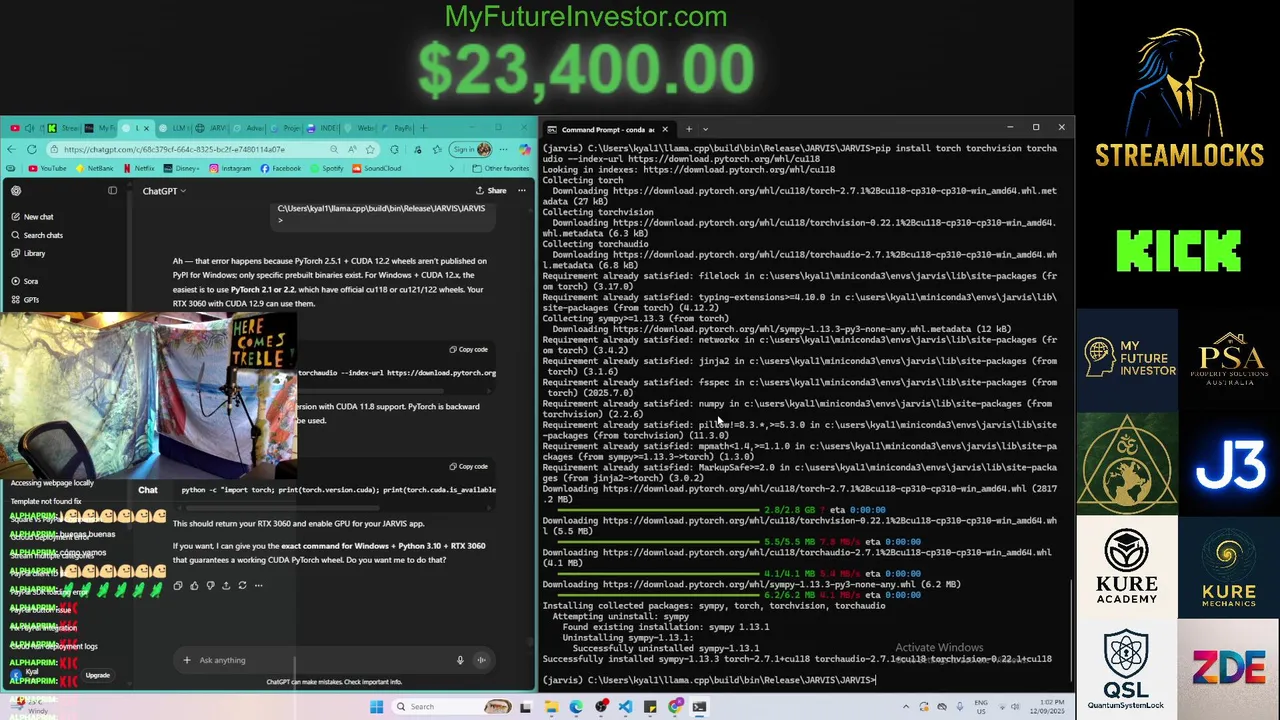
Task: Refresh the ChatGPT page in Edge
Action: coord(32,149)
